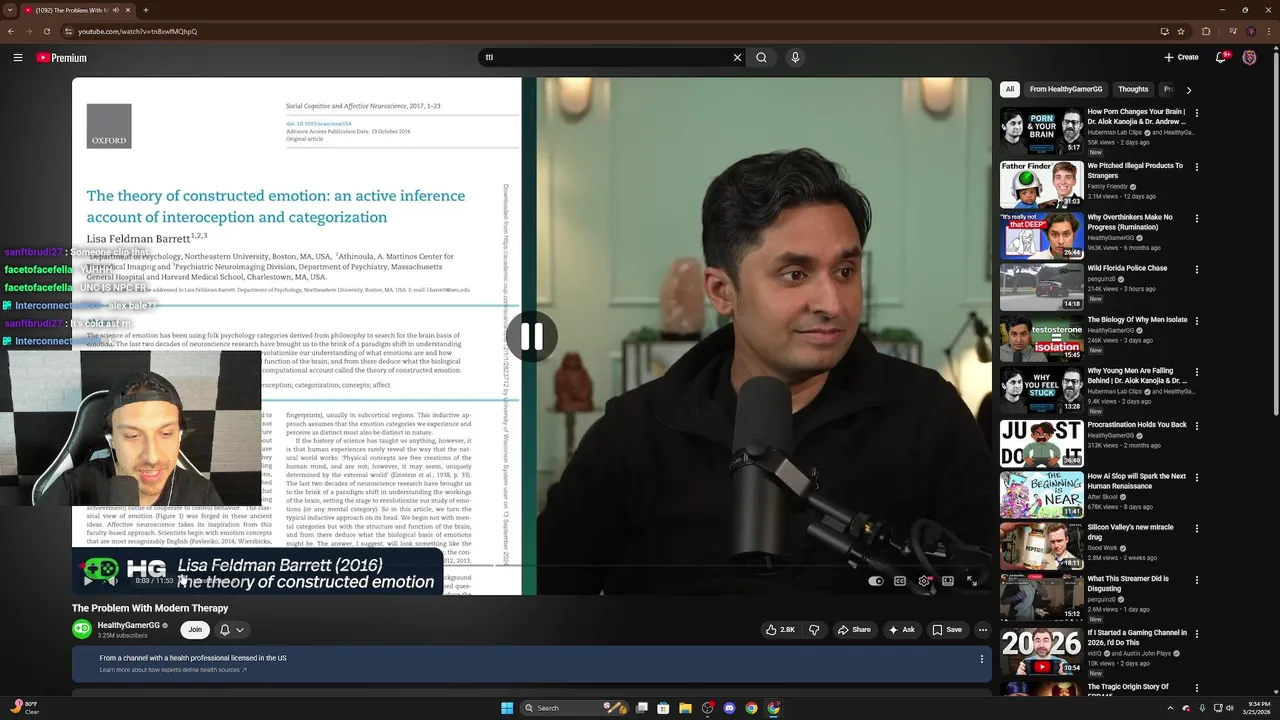Enter fullscreen mode in the player
The image size is (1280, 720).
[x=972, y=581]
